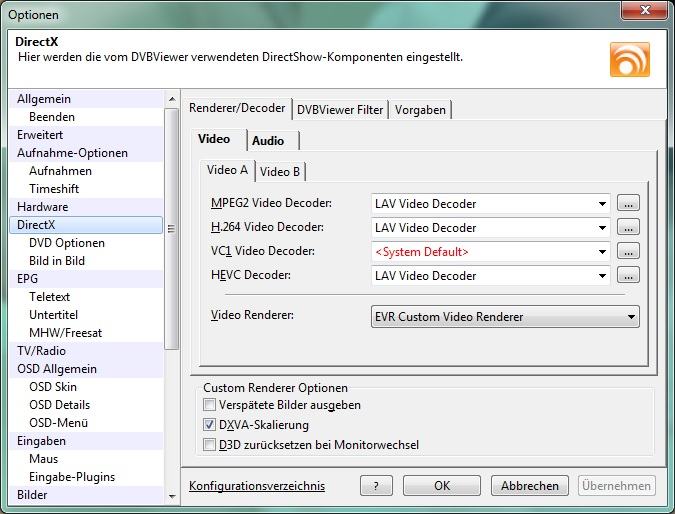Open HEVC Decoder settings ellipsis button
The image size is (675, 514).
[628, 275]
